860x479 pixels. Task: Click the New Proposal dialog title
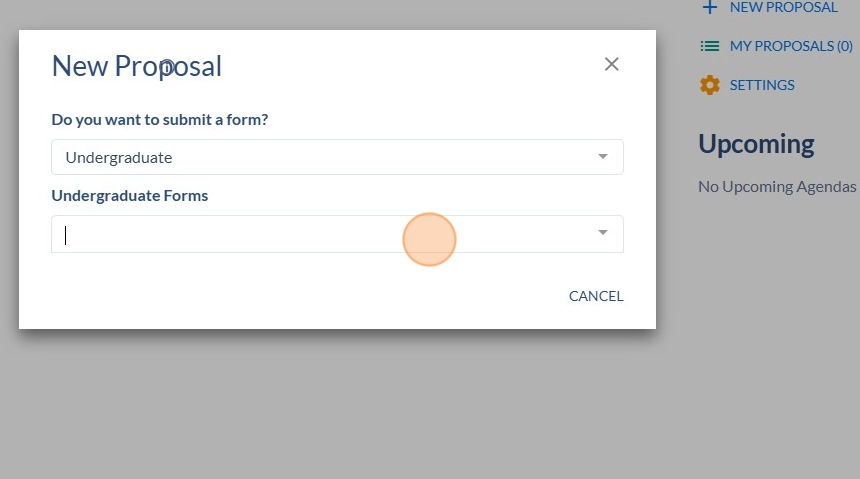[137, 66]
